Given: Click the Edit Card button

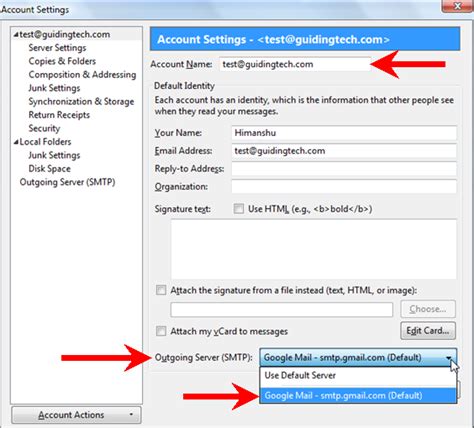Looking at the screenshot, I should point(428,331).
